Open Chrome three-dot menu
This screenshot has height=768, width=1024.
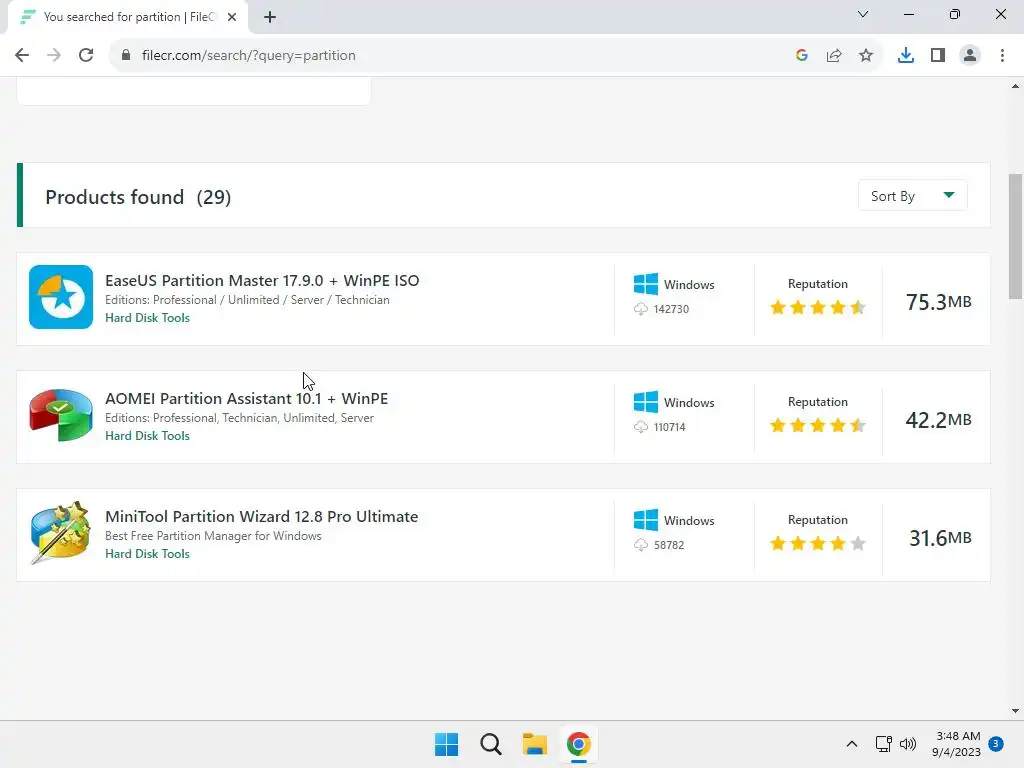click(x=1002, y=56)
